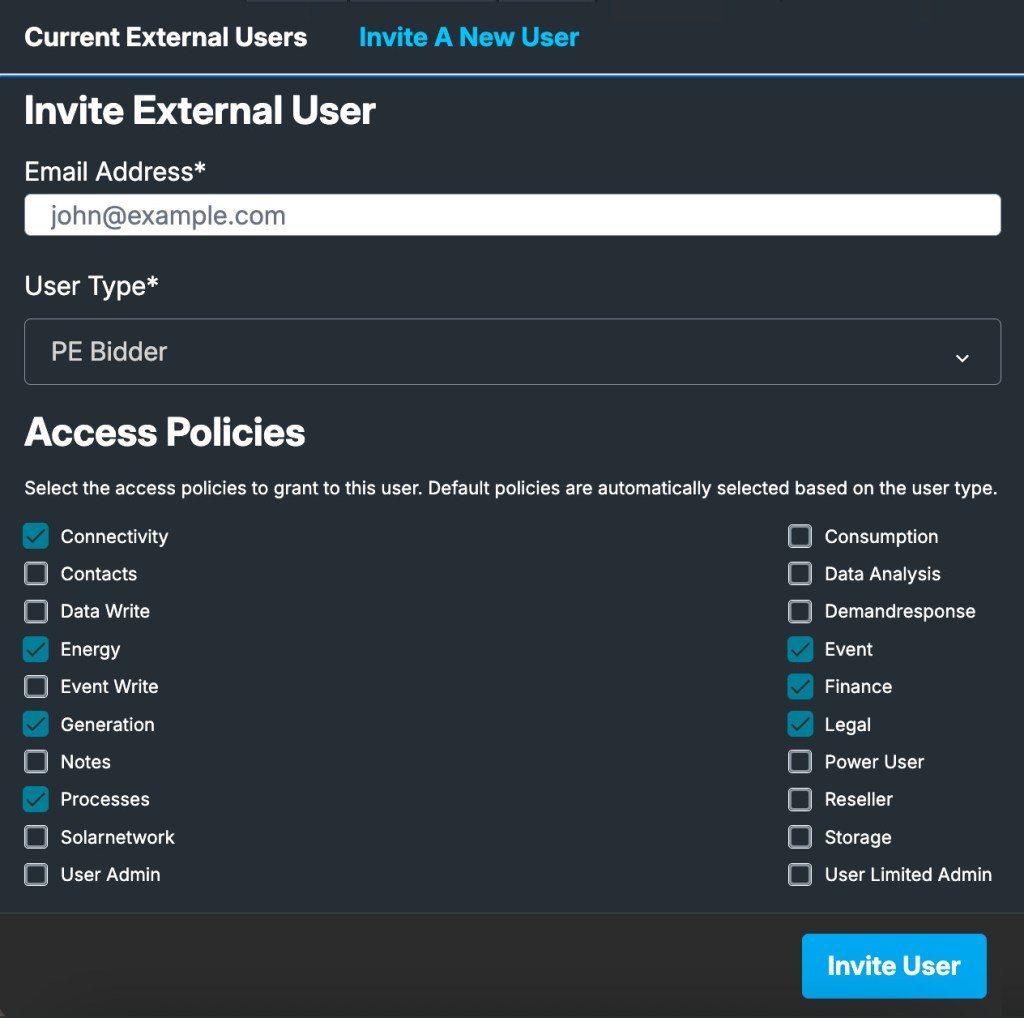Switch to Current External Users tab

tap(165, 37)
